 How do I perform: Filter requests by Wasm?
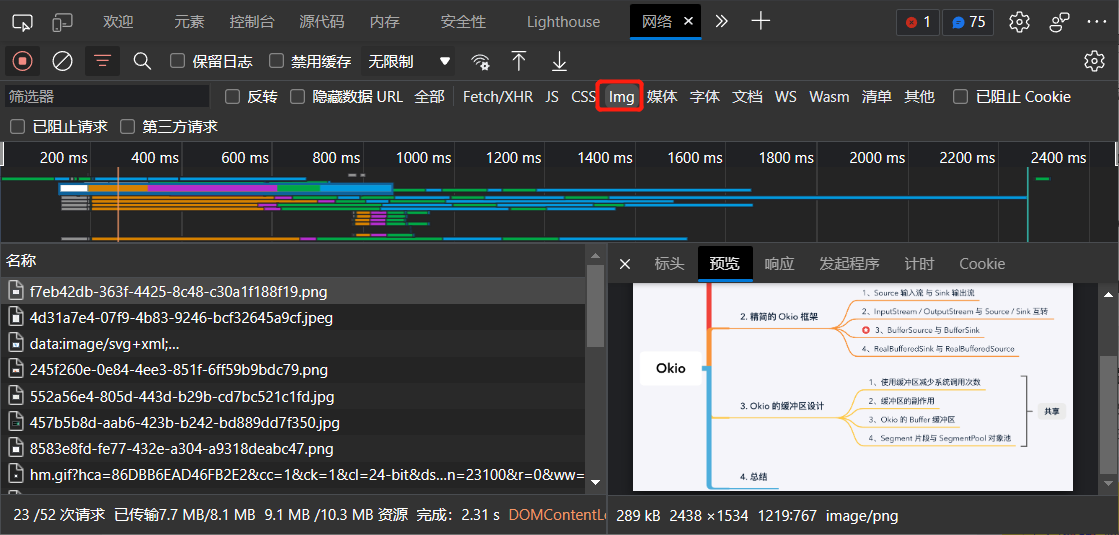pos(829,96)
